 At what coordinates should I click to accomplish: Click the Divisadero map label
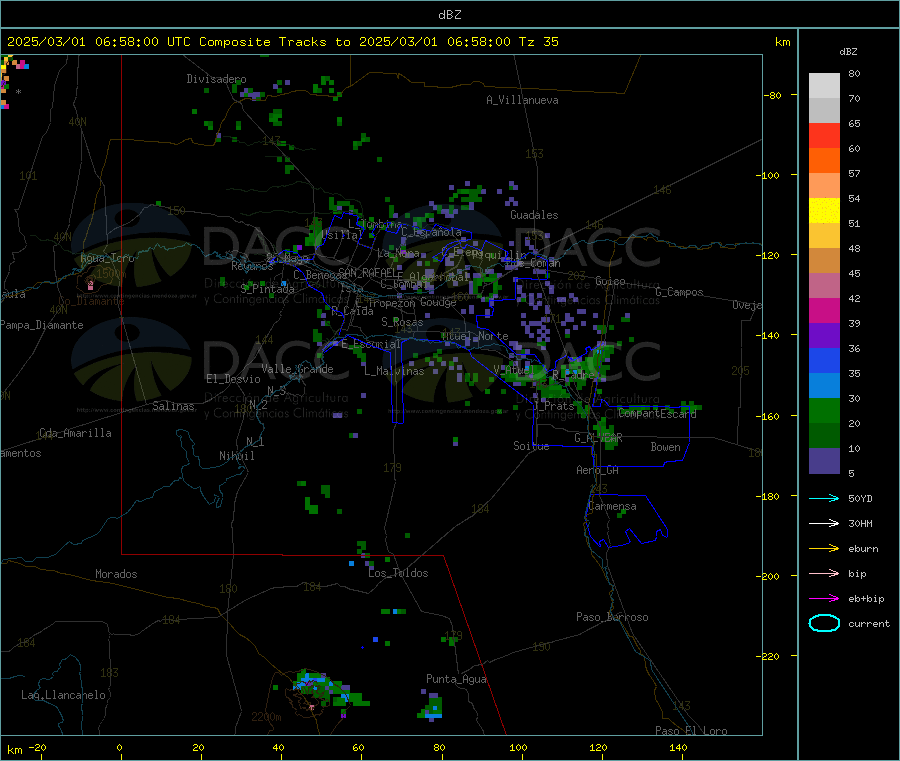(x=216, y=79)
